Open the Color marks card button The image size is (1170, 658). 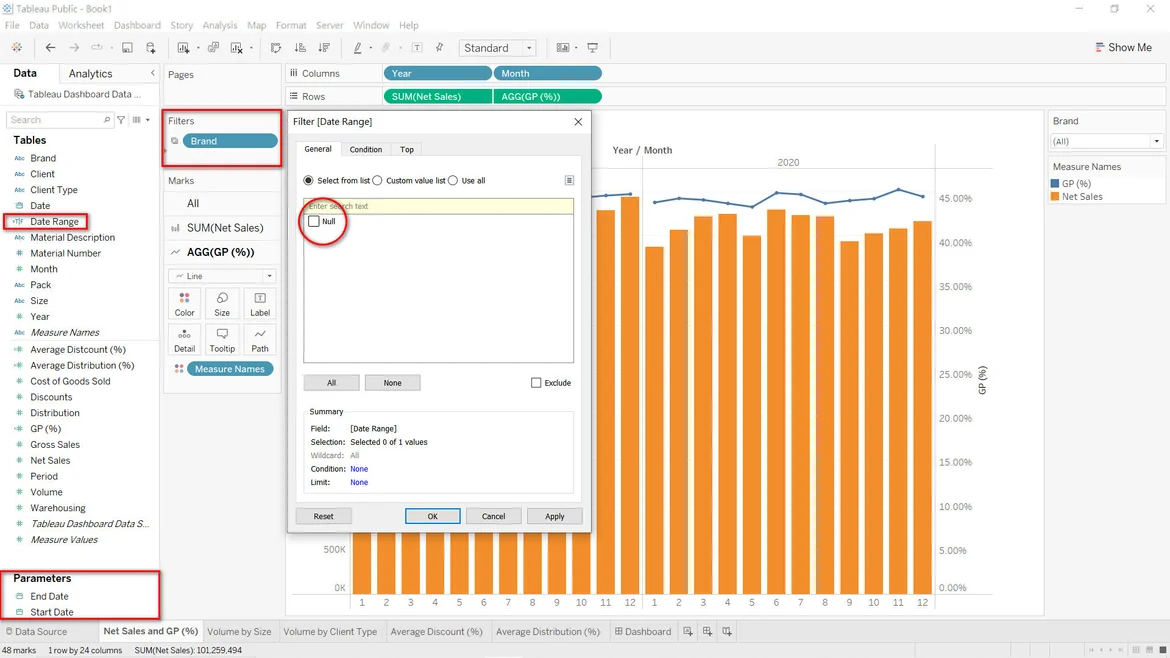pyautogui.click(x=184, y=303)
